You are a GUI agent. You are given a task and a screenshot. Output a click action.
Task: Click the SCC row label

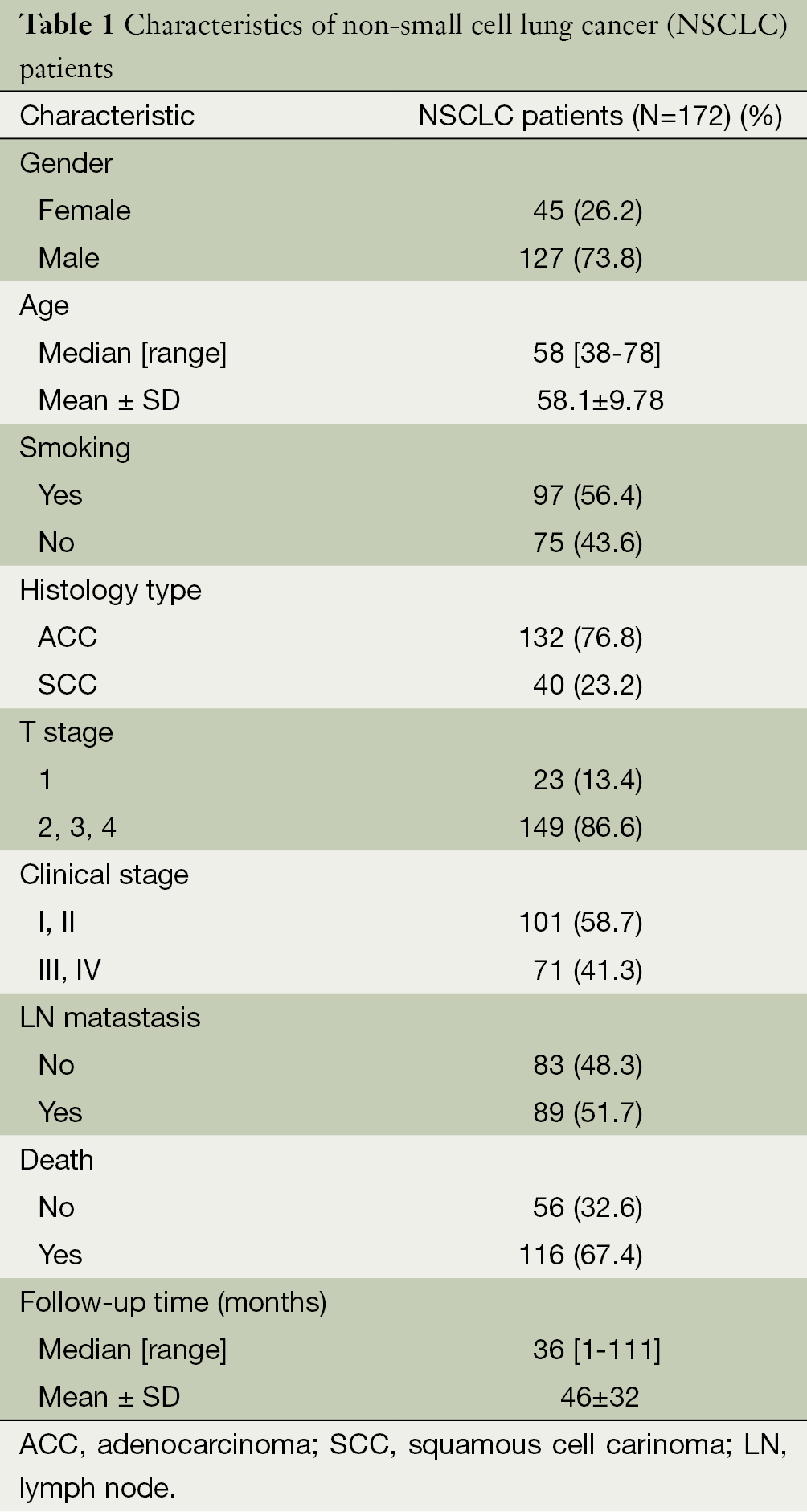coord(68,685)
